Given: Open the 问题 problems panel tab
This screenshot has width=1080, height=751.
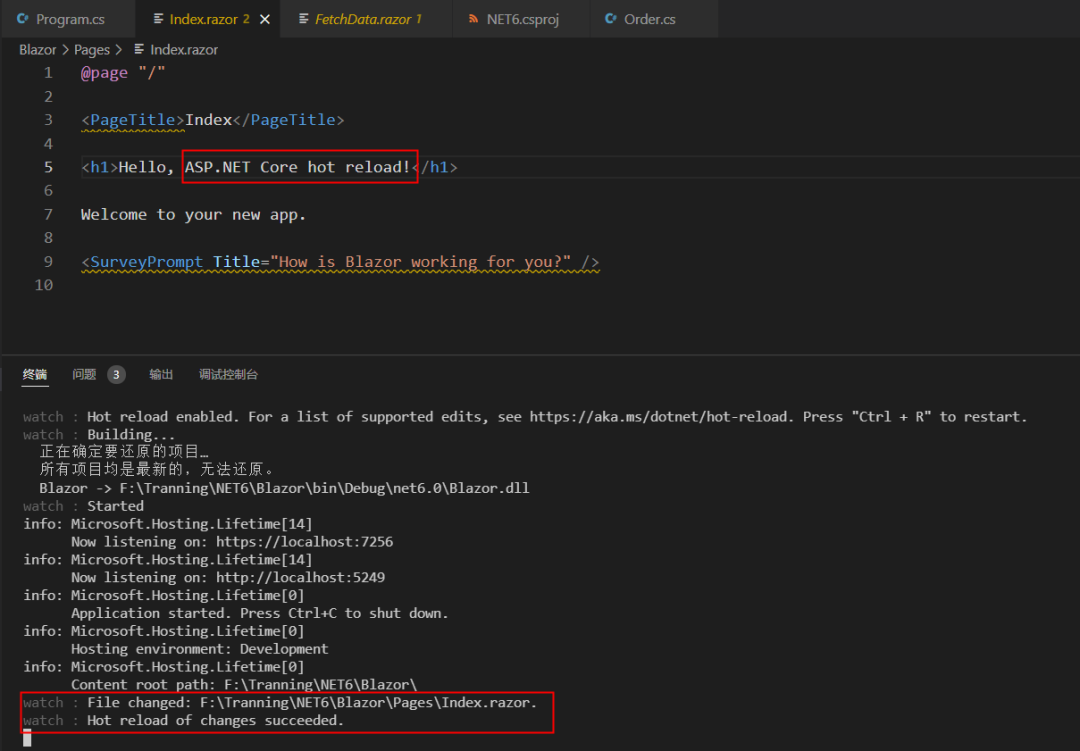Looking at the screenshot, I should point(84,374).
